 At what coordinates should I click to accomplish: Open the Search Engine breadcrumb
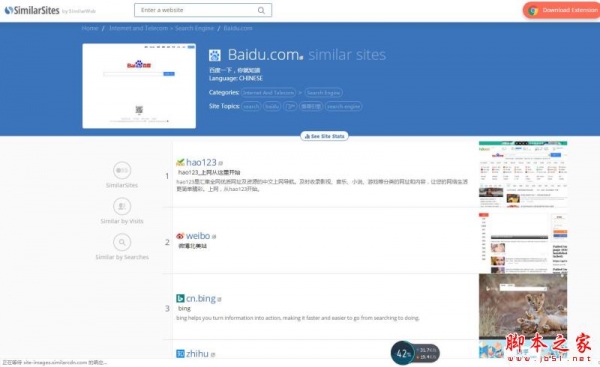tap(194, 28)
